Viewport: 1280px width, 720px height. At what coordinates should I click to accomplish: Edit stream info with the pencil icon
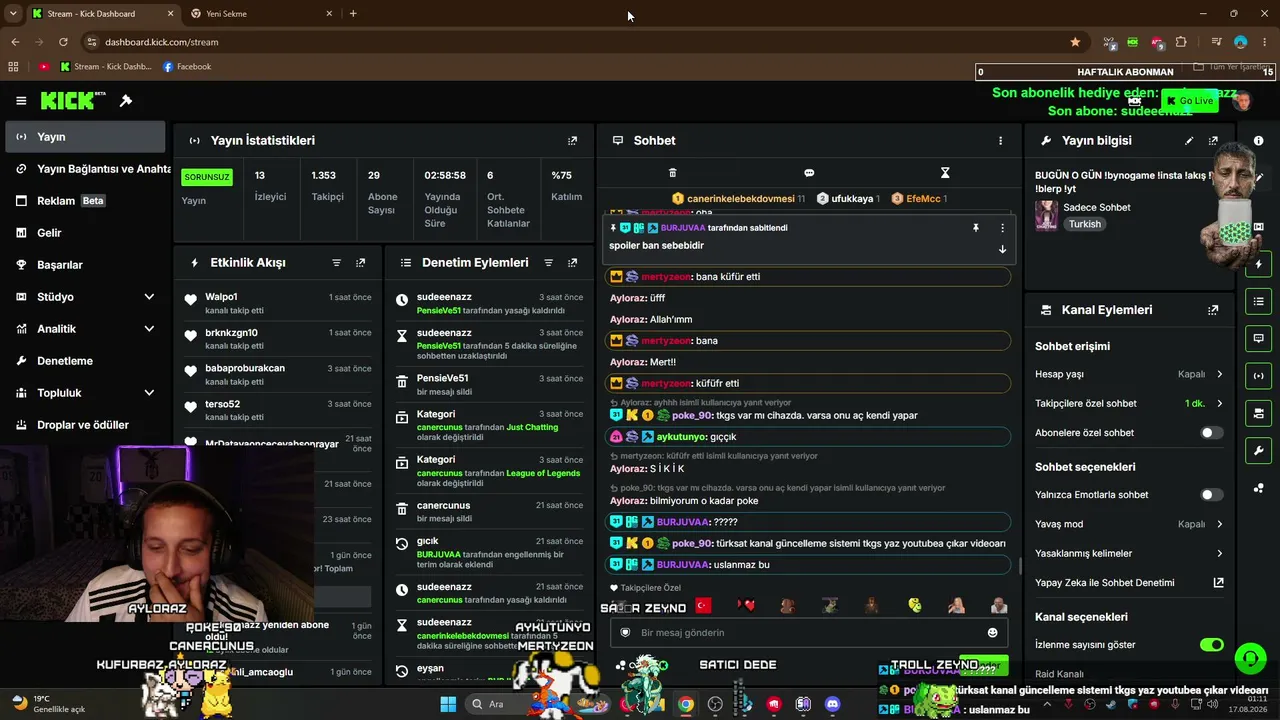click(1189, 141)
